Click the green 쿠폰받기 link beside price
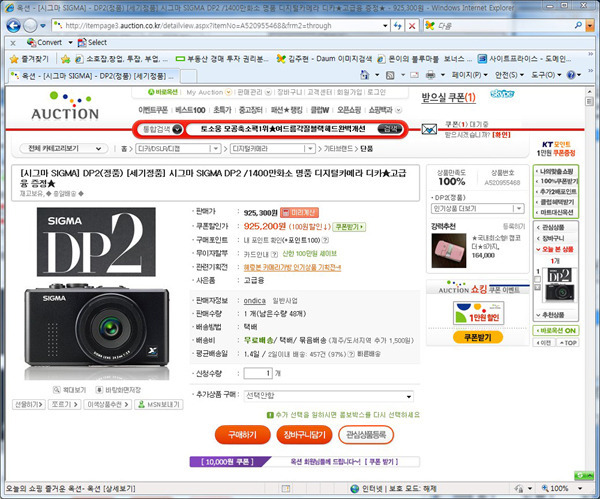The width and height of the screenshot is (600, 499). point(349,227)
